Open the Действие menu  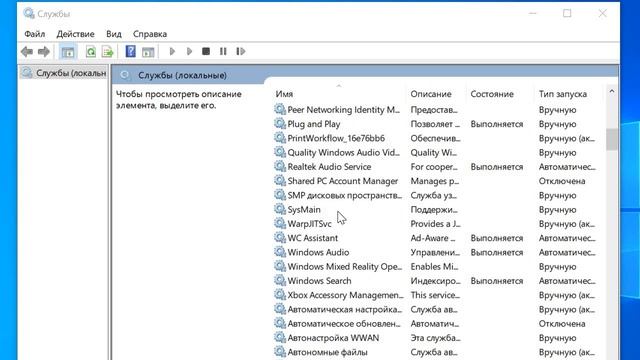76,34
